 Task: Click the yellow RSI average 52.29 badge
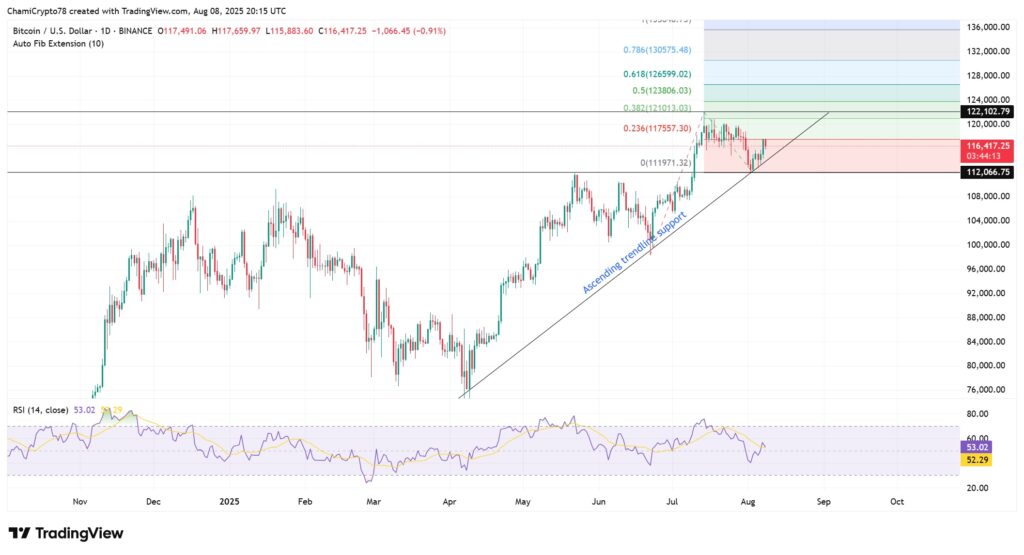(976, 460)
